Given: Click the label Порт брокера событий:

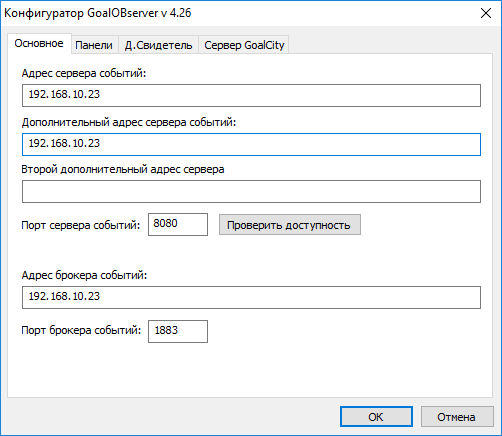Looking at the screenshot, I should 81,330.
